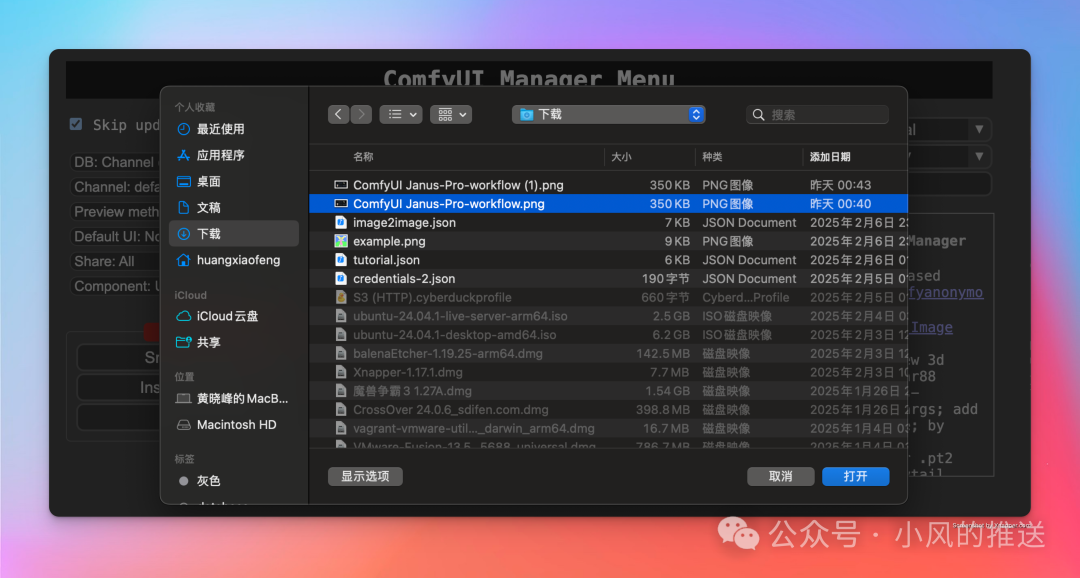Image resolution: width=1080 pixels, height=578 pixels.
Task: Click the gray dot beside 灰色
Action: [183, 481]
